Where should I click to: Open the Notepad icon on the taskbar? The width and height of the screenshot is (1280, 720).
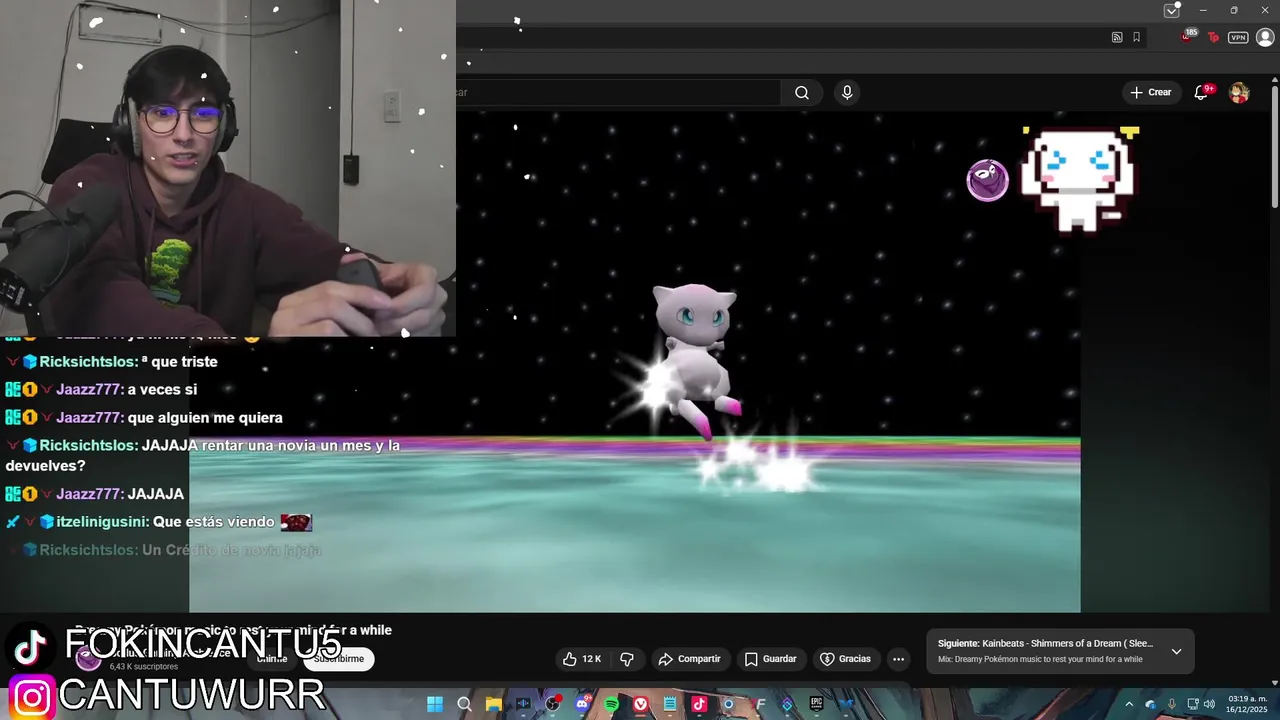tap(669, 704)
